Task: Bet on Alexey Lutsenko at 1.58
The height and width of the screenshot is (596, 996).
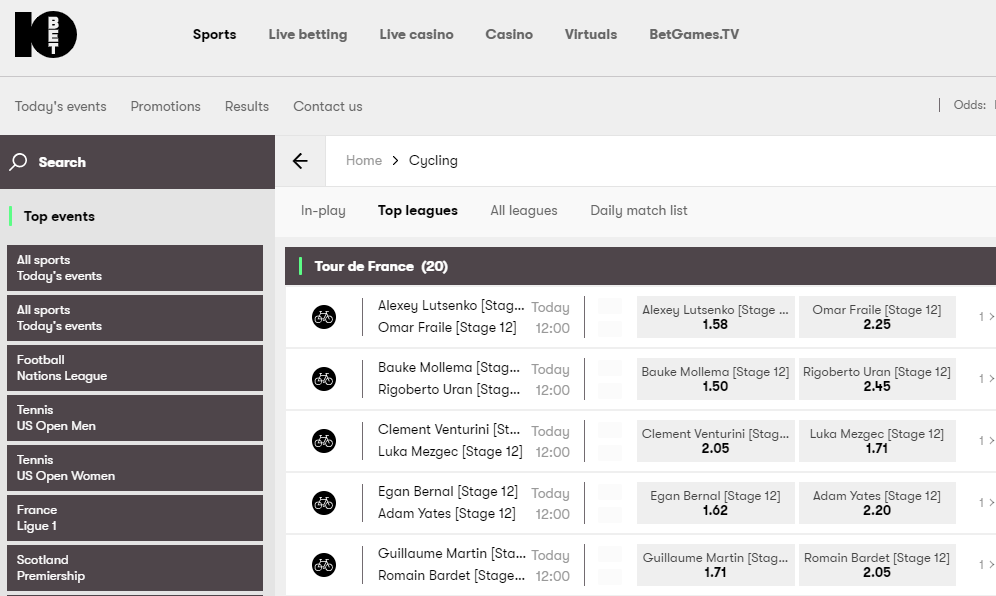Action: [715, 316]
